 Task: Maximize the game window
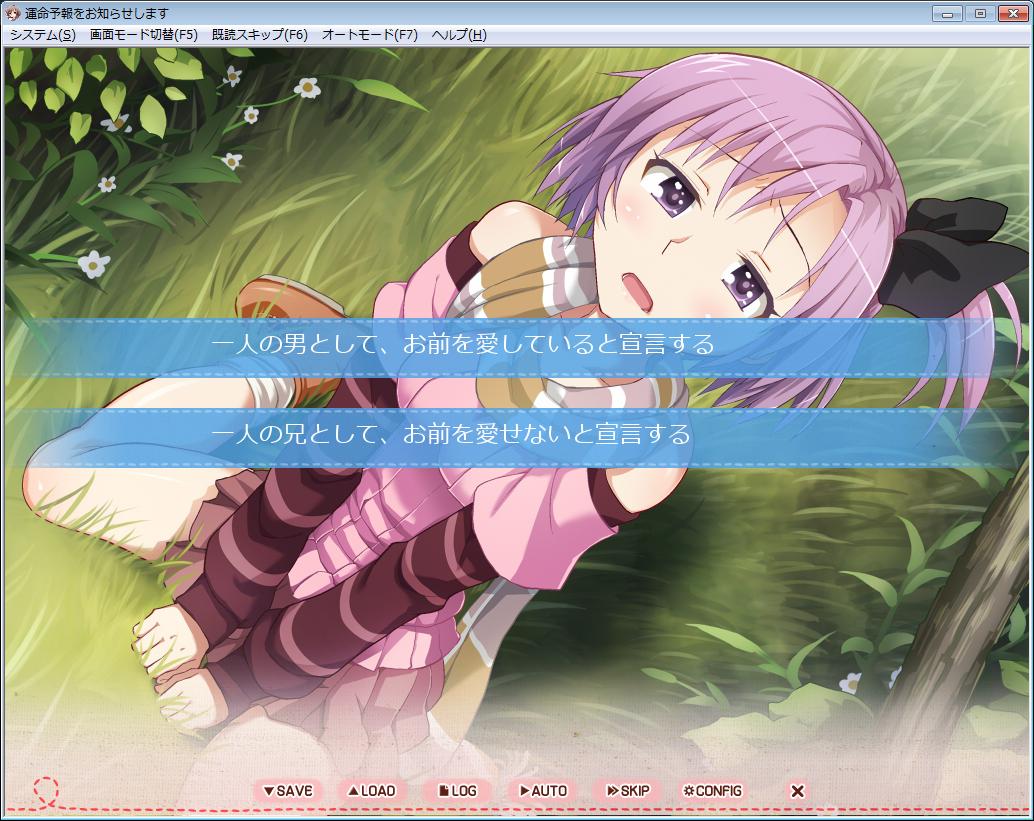pyautogui.click(x=981, y=13)
